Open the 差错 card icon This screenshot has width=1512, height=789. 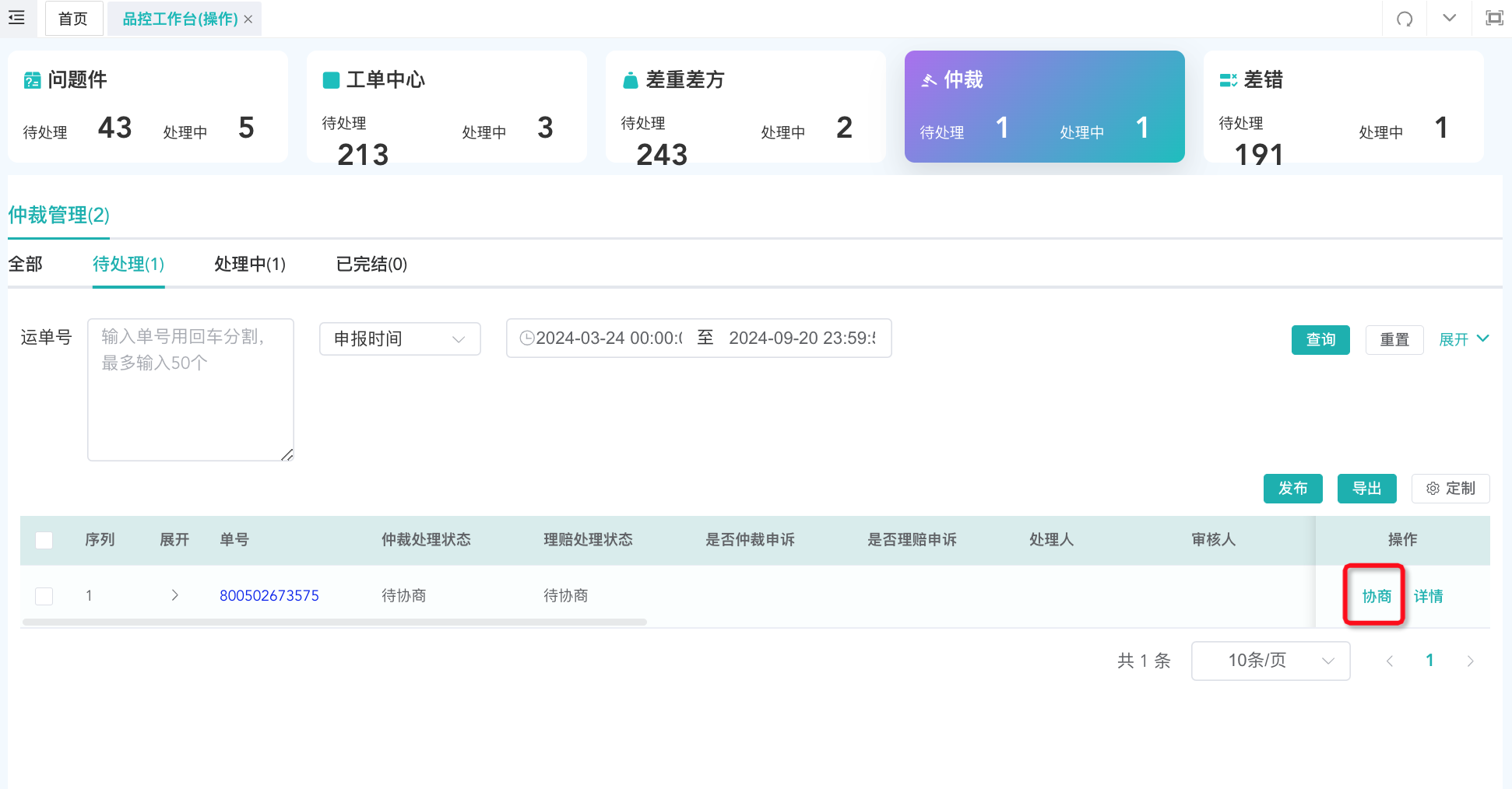click(1228, 79)
